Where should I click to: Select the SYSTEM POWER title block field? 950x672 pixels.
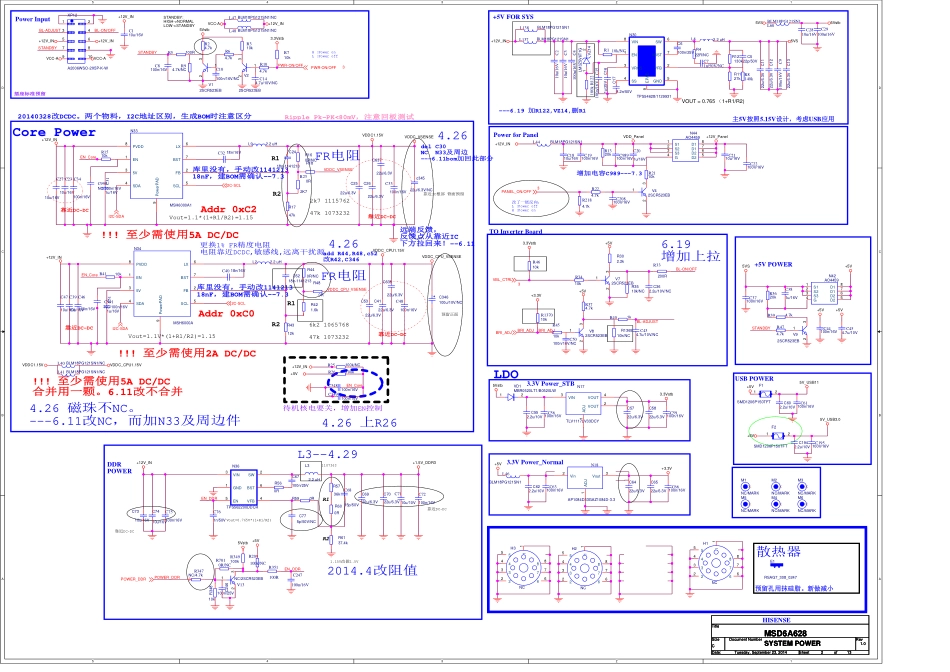pos(789,643)
